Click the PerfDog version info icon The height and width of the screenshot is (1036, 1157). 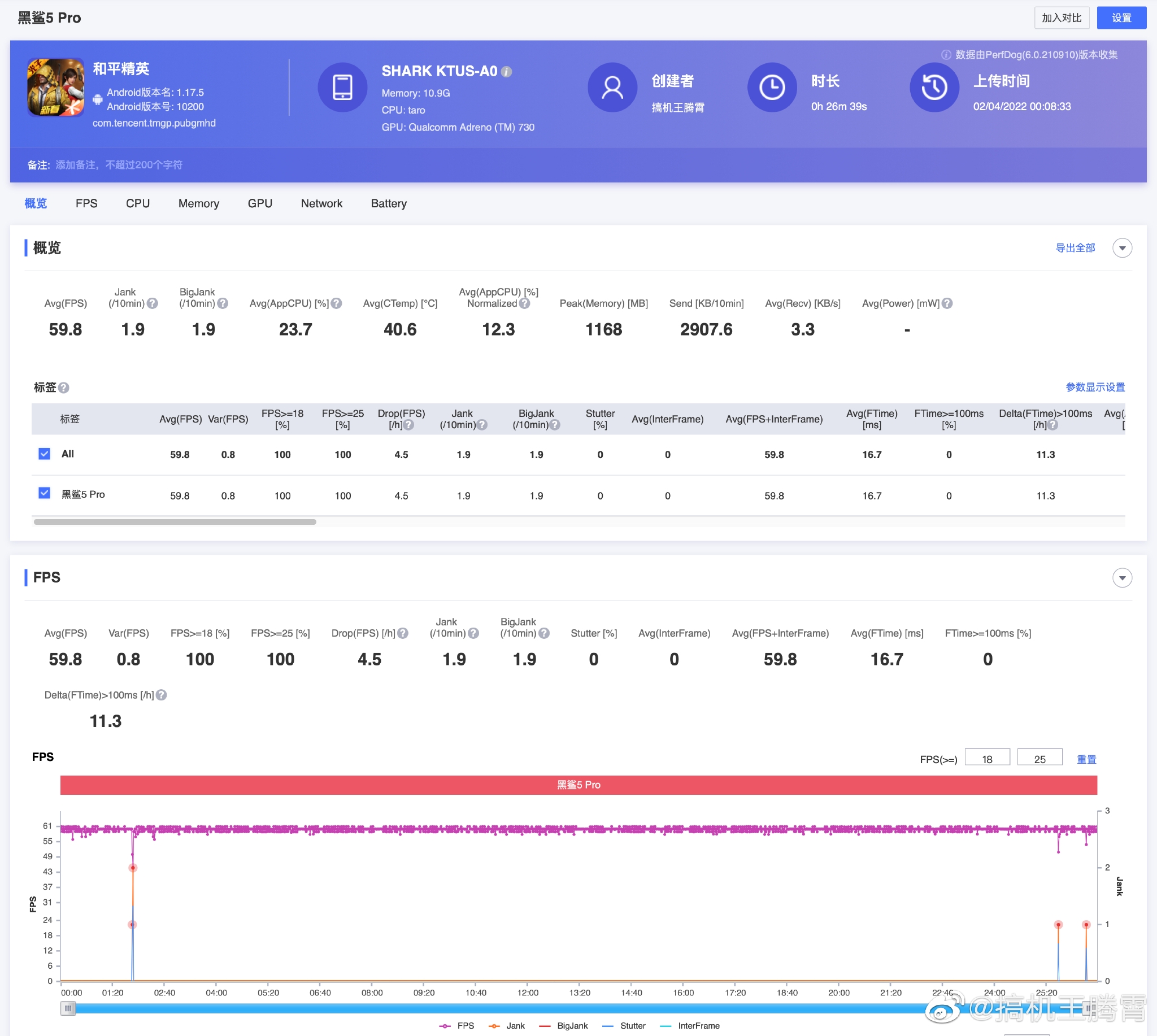click(946, 55)
